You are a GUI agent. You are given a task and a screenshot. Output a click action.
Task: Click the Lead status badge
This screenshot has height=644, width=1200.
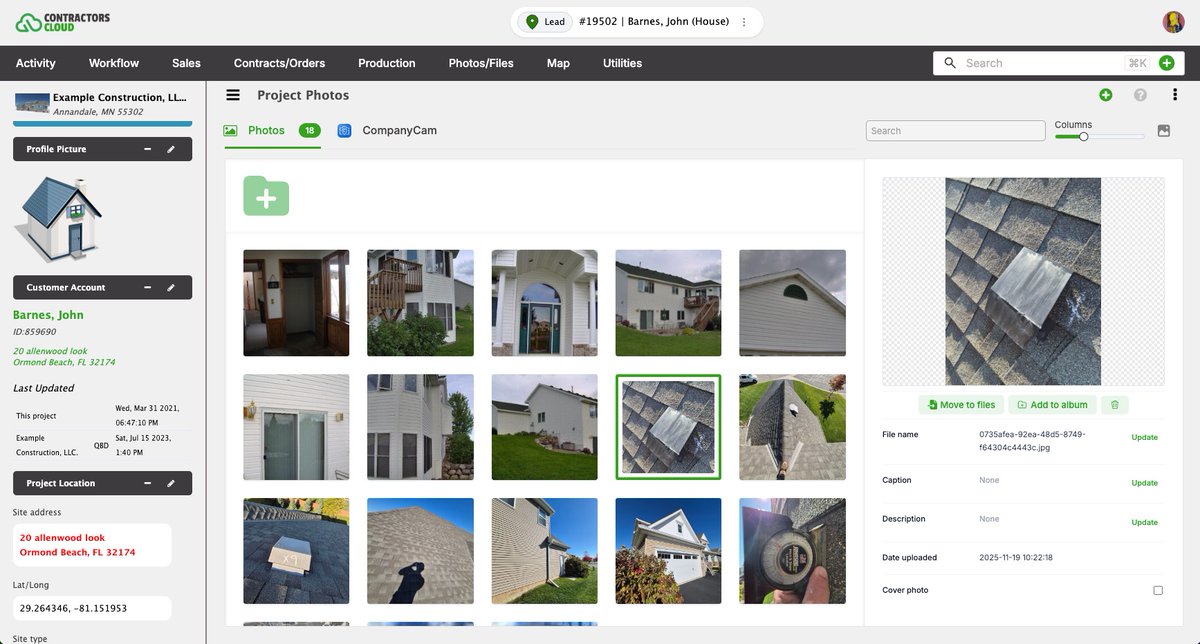(546, 22)
